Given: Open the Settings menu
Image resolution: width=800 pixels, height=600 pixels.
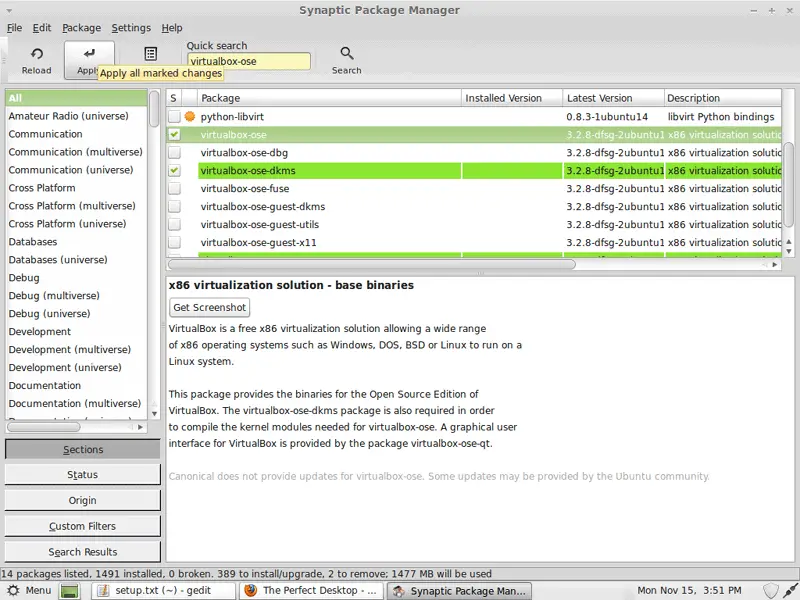Looking at the screenshot, I should click(131, 28).
